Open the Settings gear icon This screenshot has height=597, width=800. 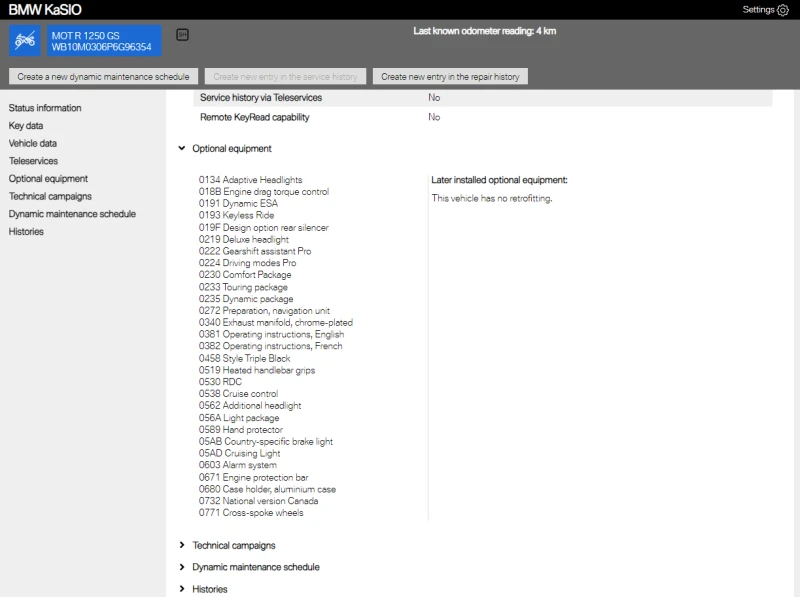coord(782,10)
